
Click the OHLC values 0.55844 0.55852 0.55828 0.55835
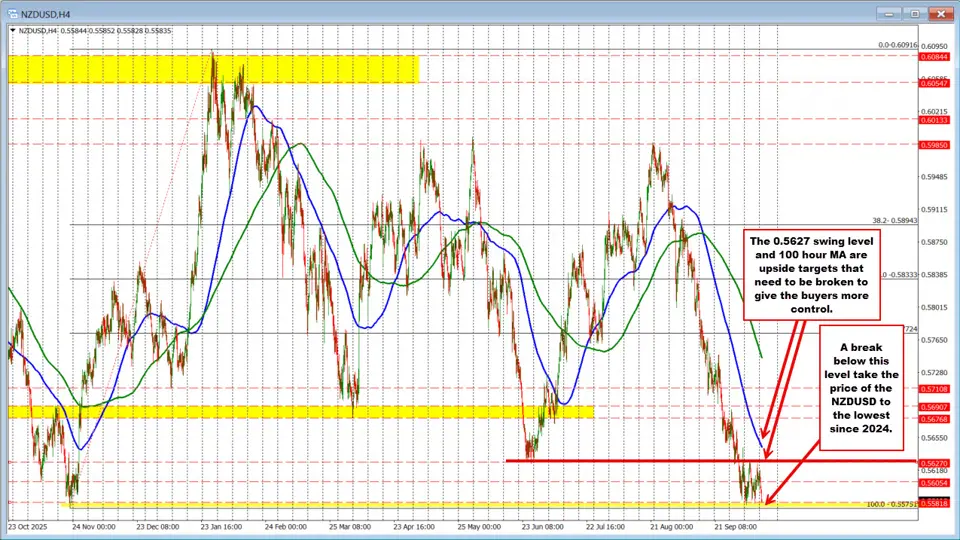tap(116, 31)
